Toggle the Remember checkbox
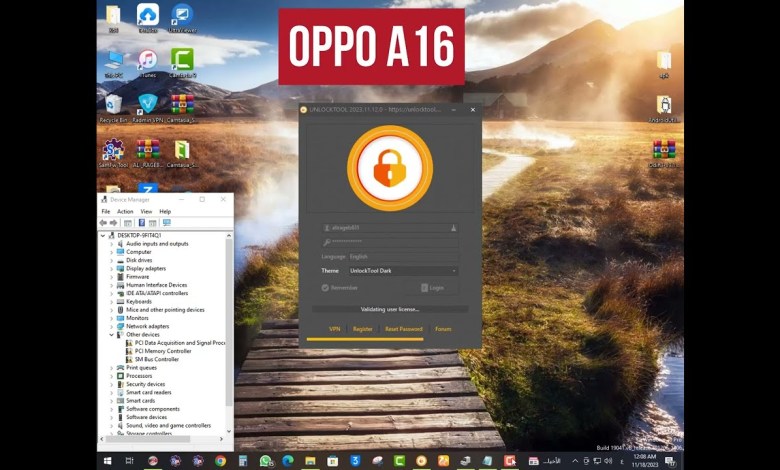 click(x=326, y=287)
